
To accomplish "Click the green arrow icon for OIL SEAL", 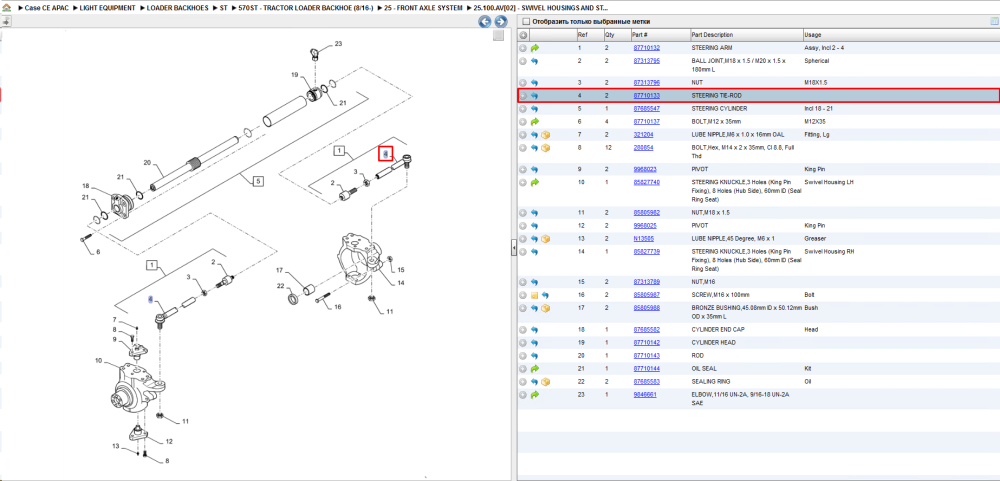I will [534, 369].
